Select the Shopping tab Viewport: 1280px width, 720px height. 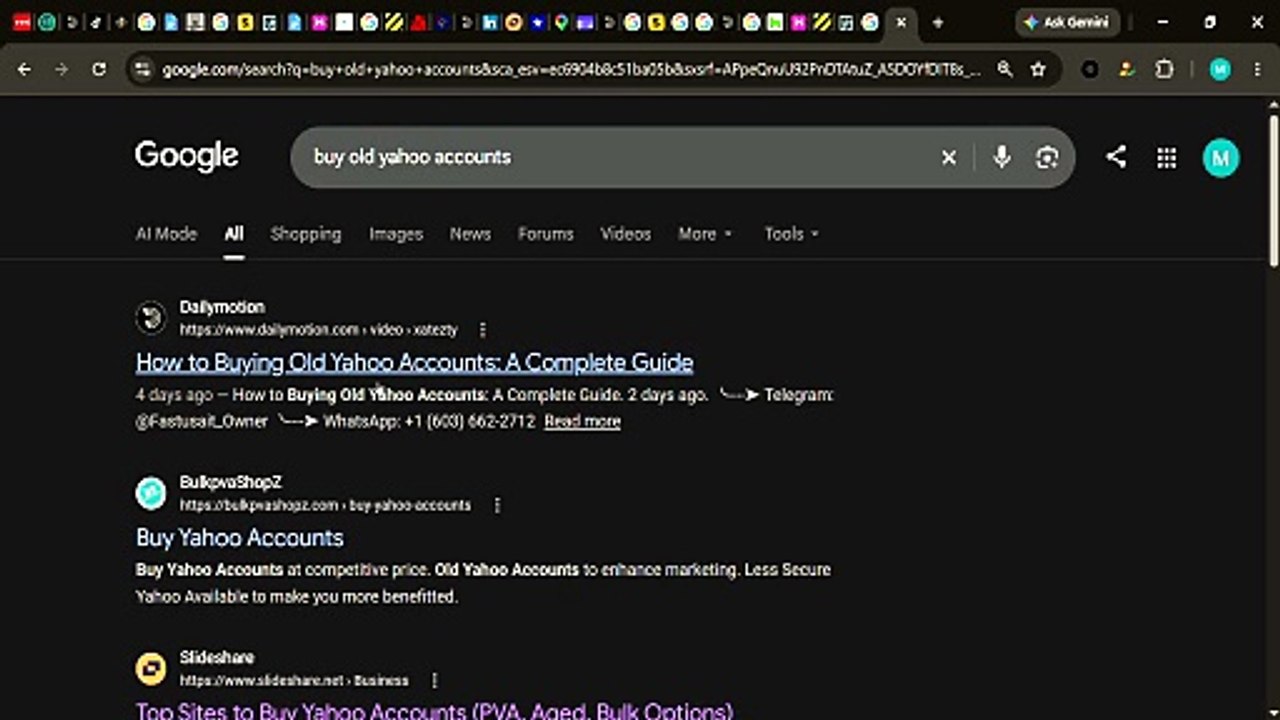[x=305, y=233]
